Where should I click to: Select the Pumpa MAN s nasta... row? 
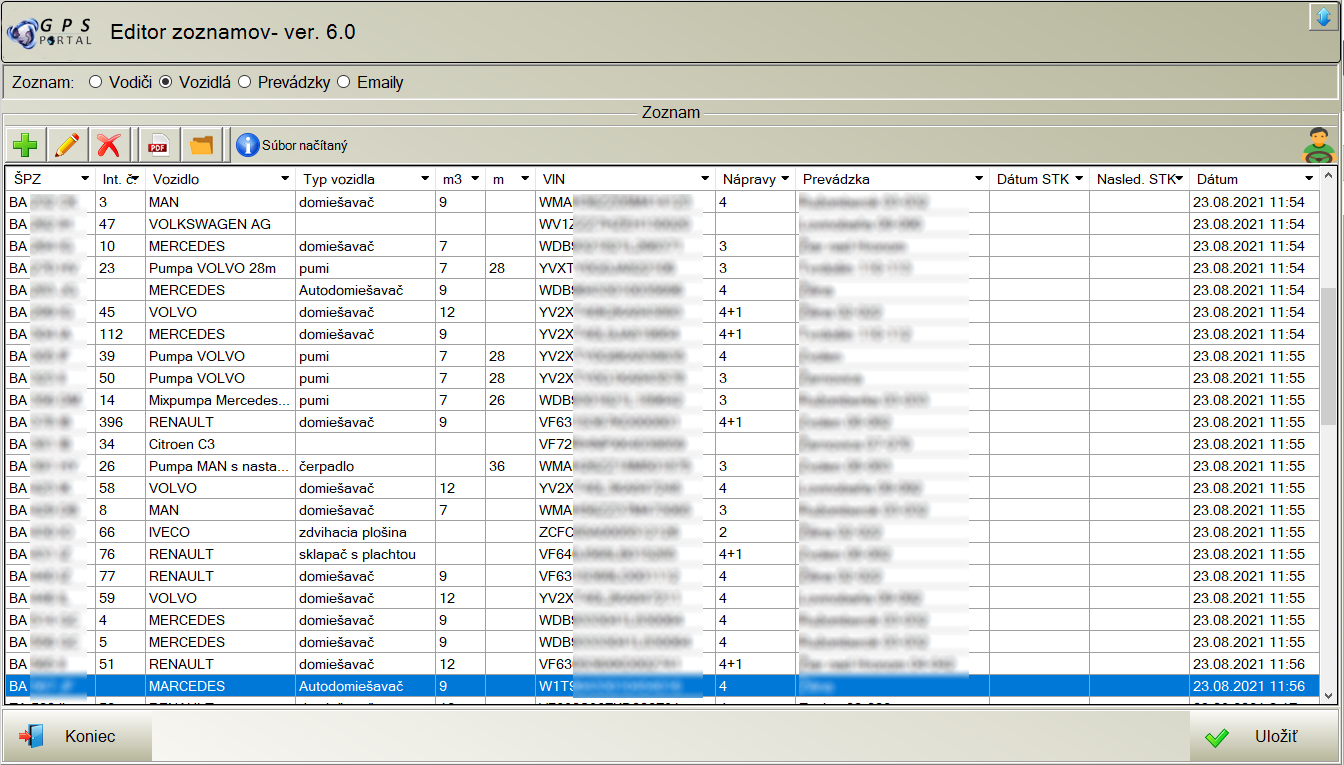[662, 466]
